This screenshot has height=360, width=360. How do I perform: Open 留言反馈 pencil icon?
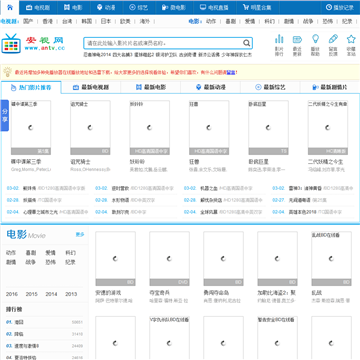(333, 45)
